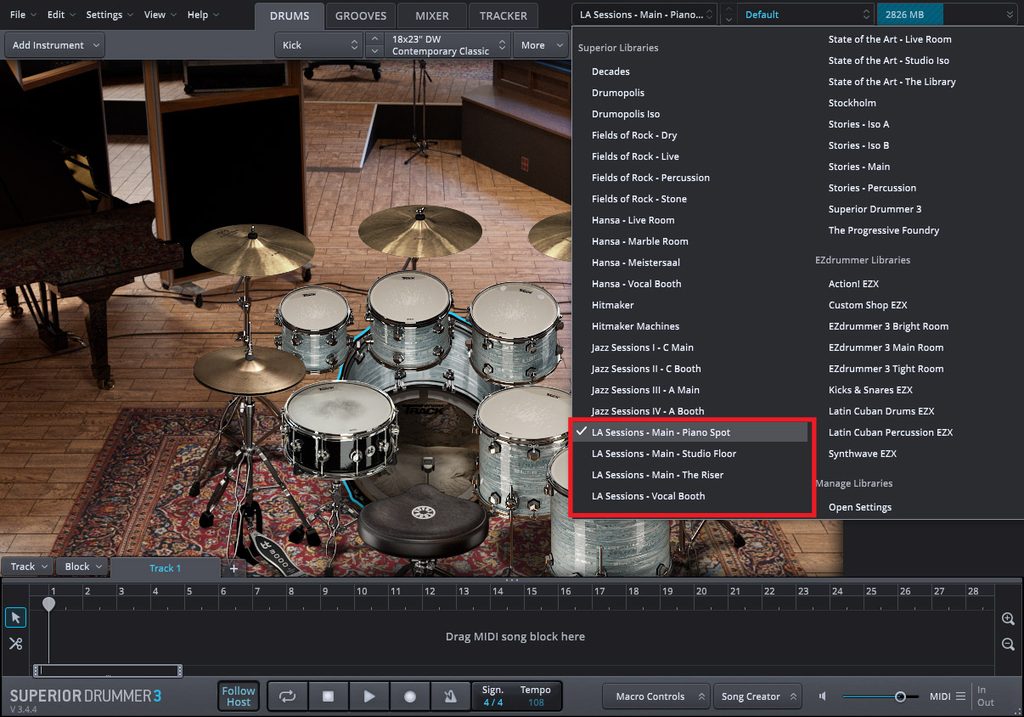Image resolution: width=1024 pixels, height=717 pixels.
Task: Switch to the DRUMS tab
Action: click(x=289, y=16)
